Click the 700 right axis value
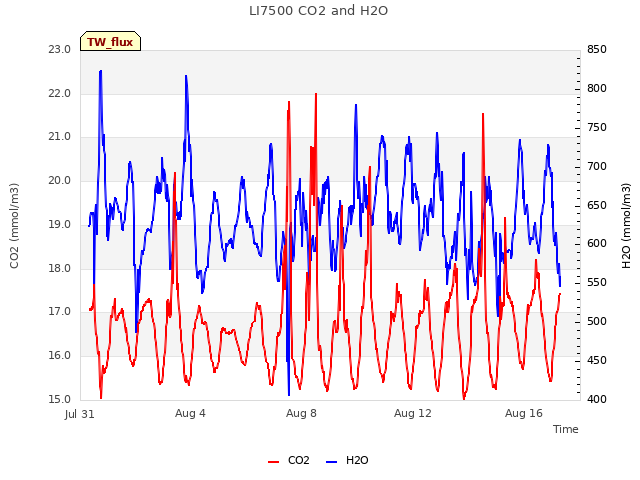The height and width of the screenshot is (480, 640). tap(597, 166)
